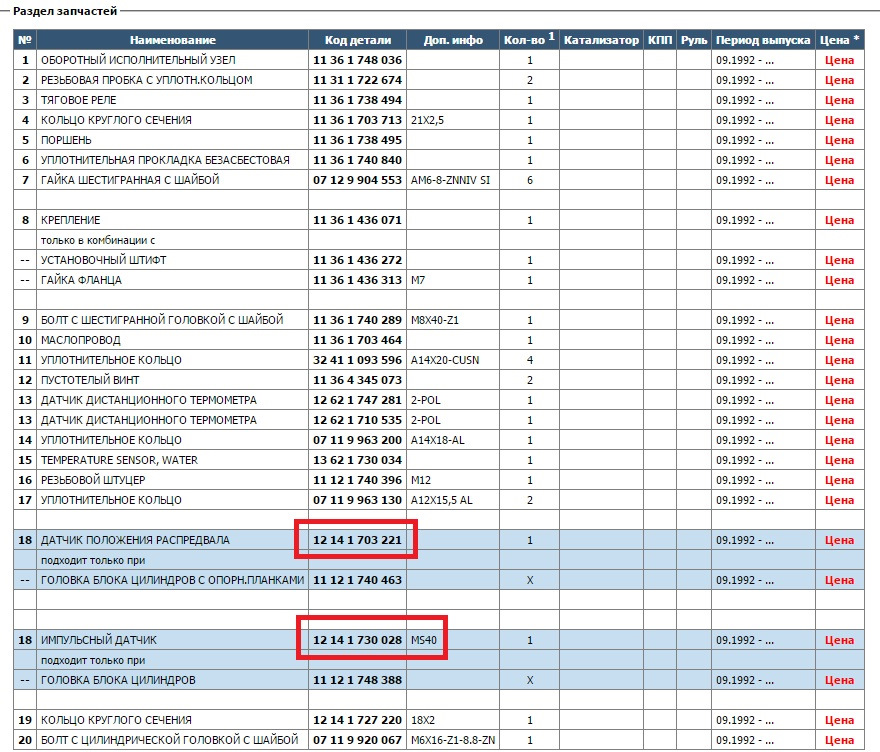Click part name РЕЗЬБОВАЯ ПРОБКА С УПЛОТН.КОЛЬЦОМ

146,80
